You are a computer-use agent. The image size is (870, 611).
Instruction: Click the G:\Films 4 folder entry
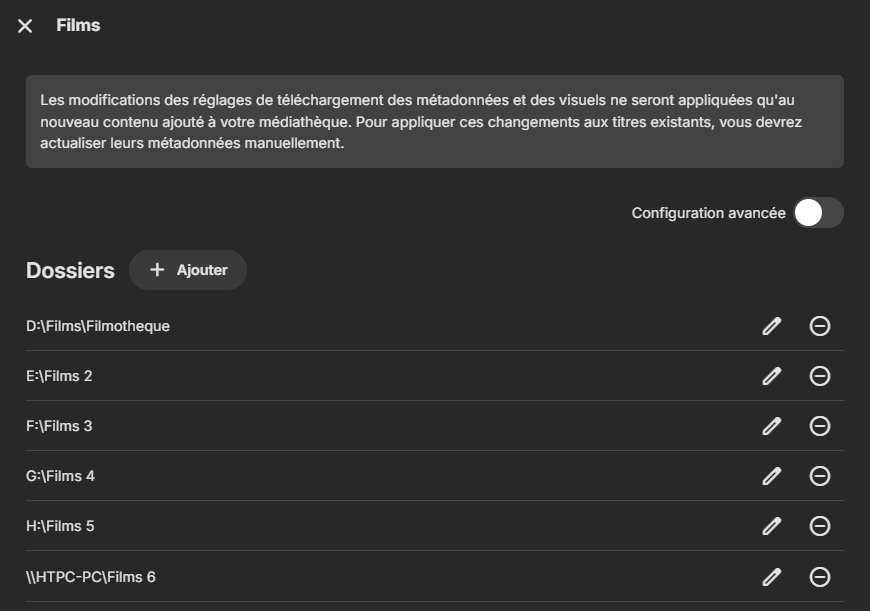[x=60, y=476]
